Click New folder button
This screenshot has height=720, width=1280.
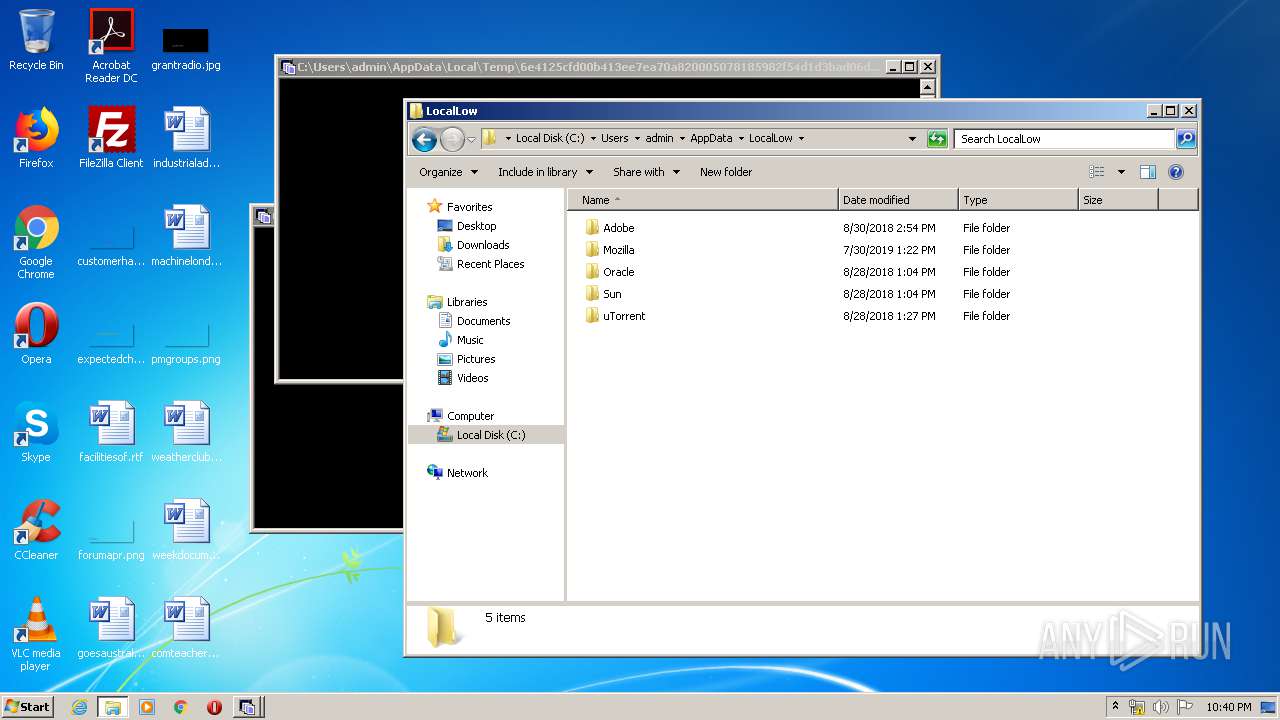[x=726, y=172]
